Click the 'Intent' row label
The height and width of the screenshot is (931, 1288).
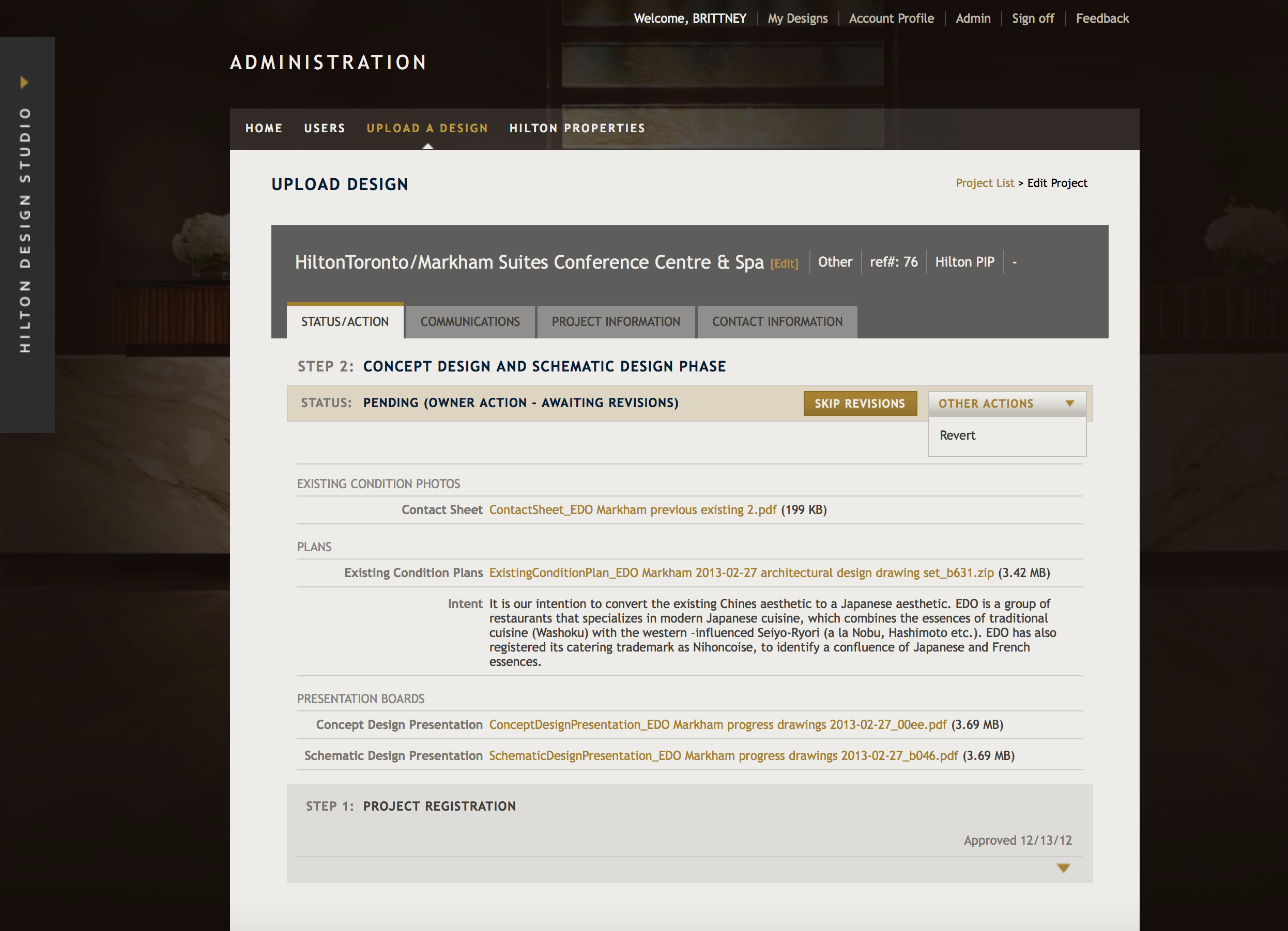tap(465, 604)
